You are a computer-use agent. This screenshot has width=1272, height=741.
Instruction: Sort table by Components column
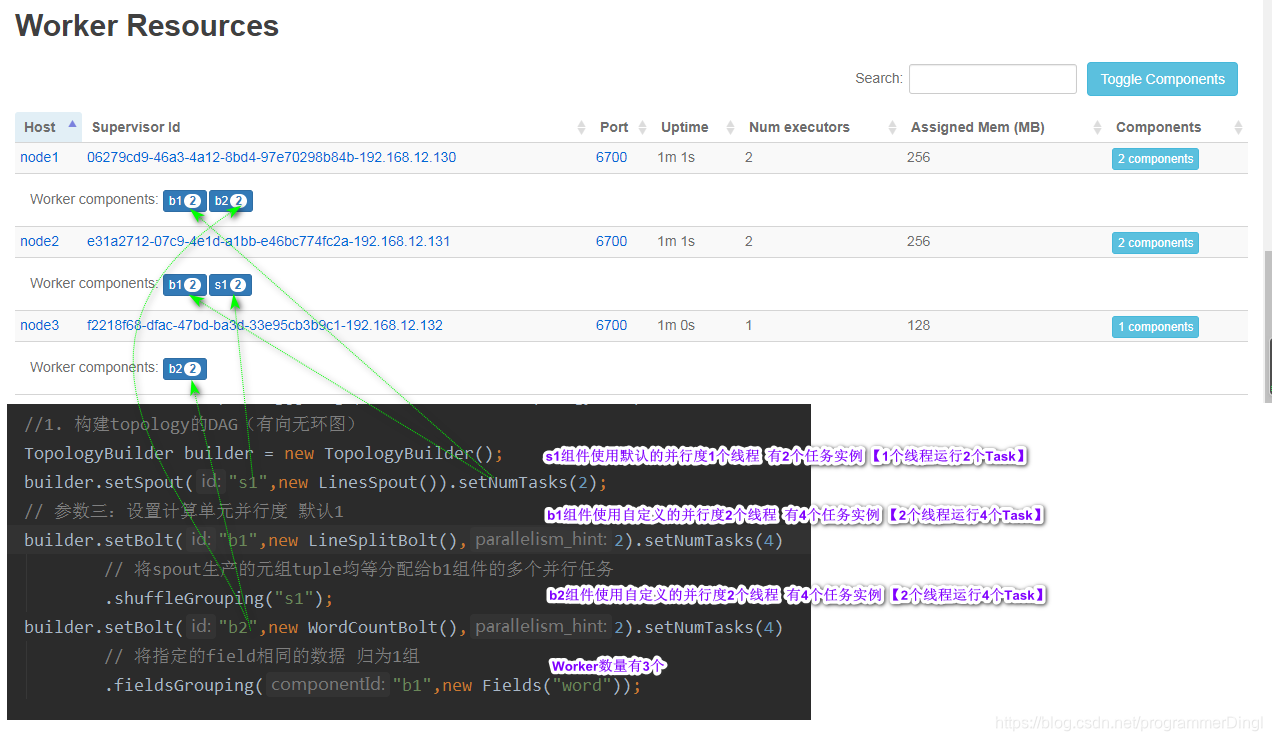tap(1177, 127)
